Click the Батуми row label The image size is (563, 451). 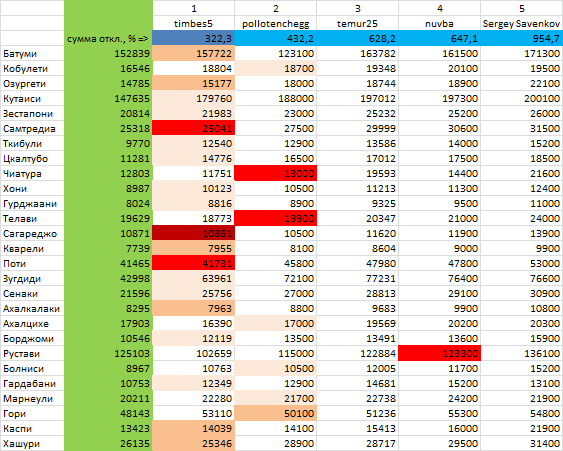[32, 54]
